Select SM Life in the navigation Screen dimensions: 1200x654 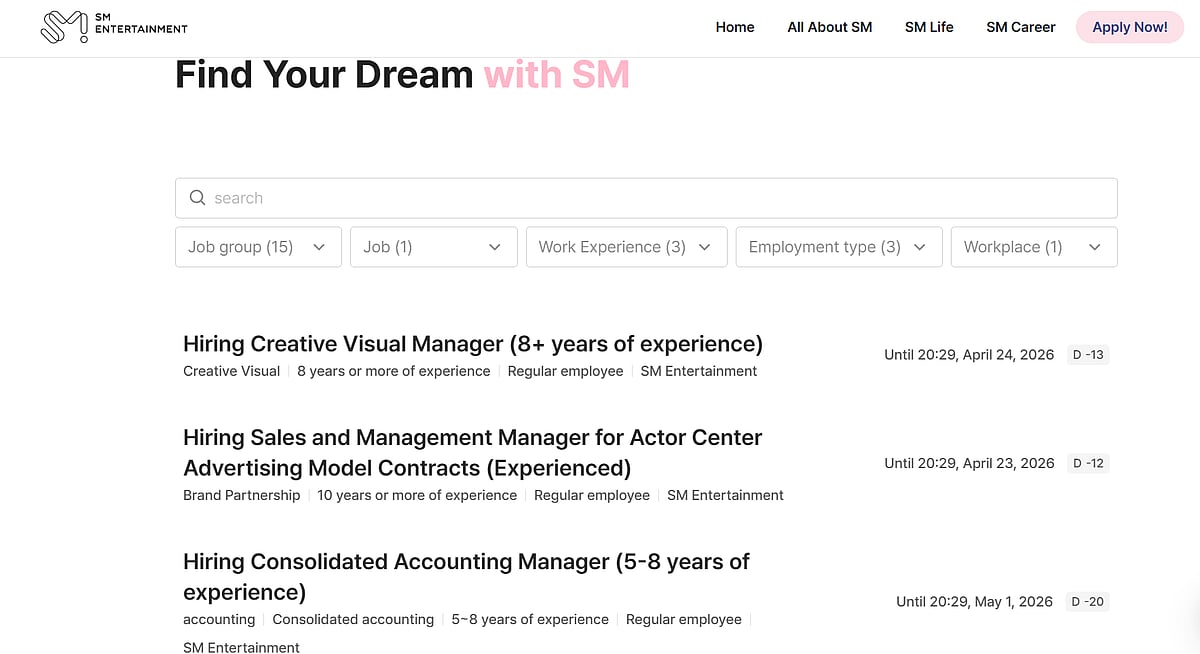[929, 27]
